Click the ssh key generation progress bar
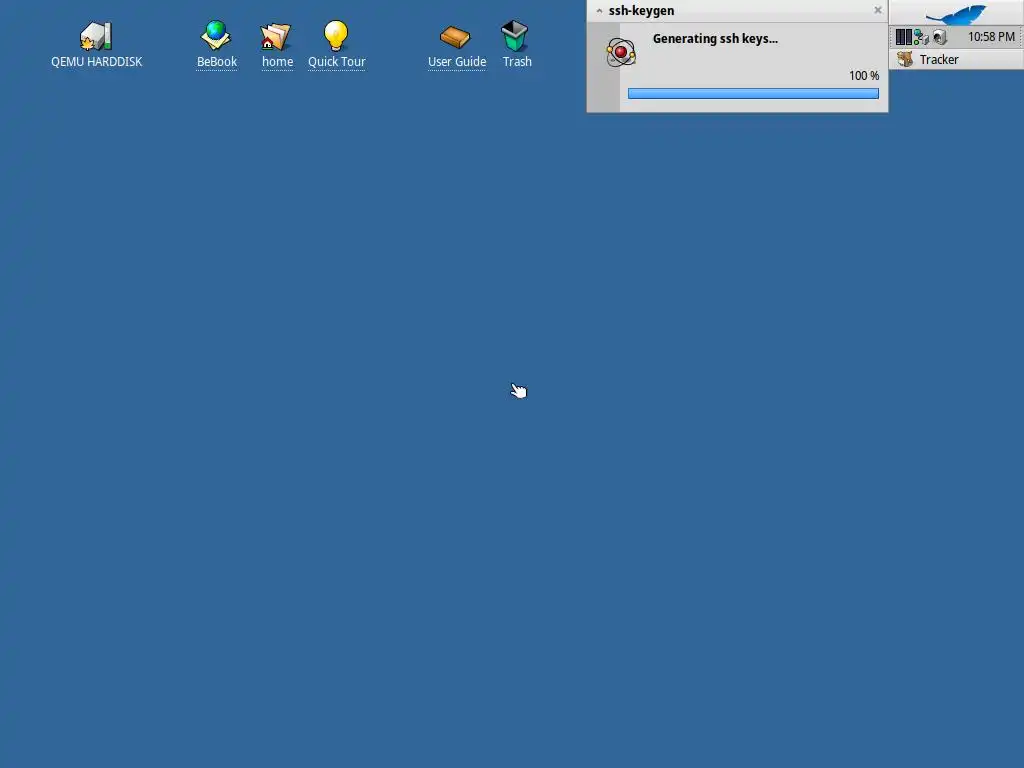Viewport: 1024px width, 768px height. pos(753,93)
